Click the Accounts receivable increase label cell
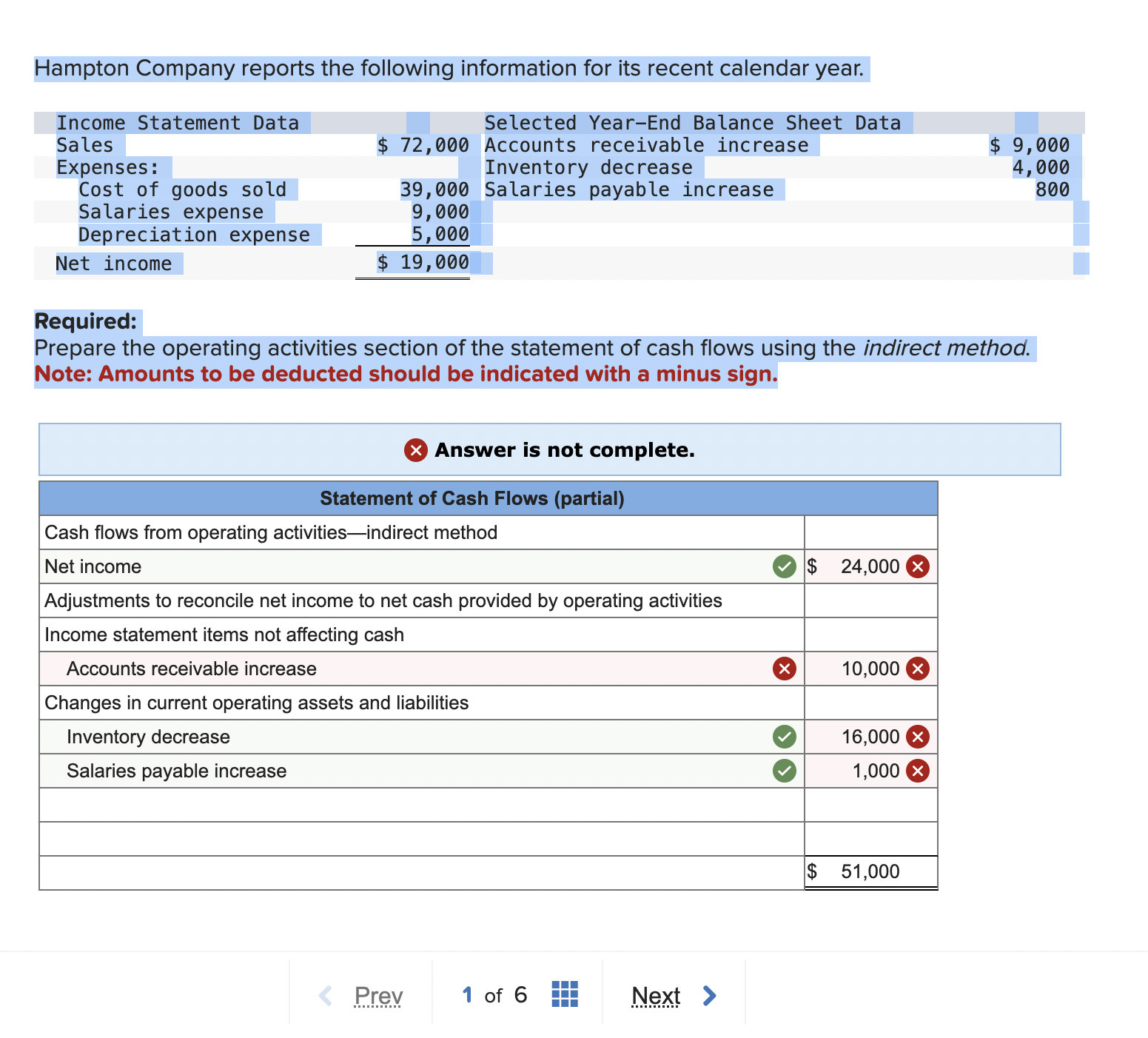Image resolution: width=1148 pixels, height=1038 pixels. point(422,669)
